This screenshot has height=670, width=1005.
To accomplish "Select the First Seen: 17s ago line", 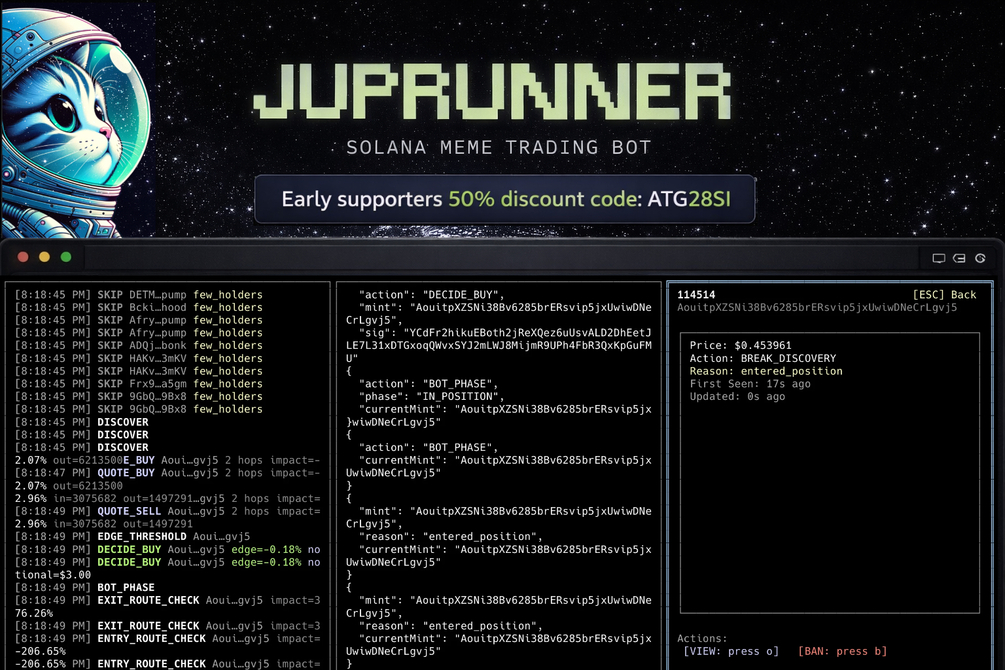I will click(x=750, y=383).
